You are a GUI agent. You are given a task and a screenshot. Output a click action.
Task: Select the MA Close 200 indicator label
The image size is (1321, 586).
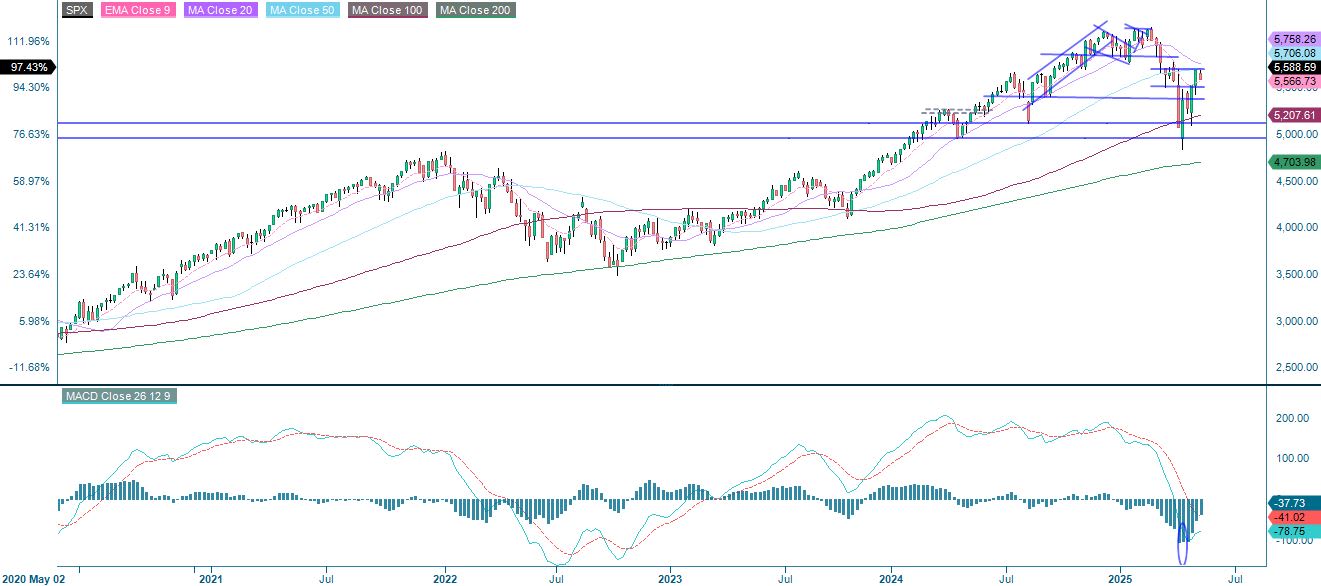[x=474, y=10]
